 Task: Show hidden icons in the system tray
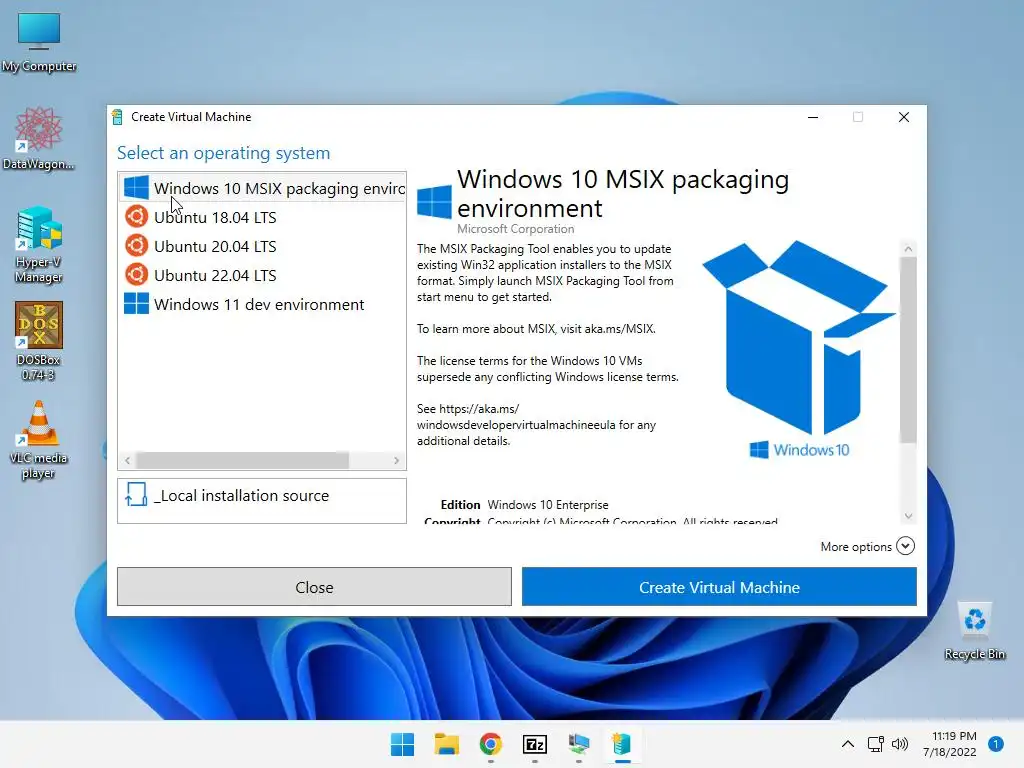(848, 744)
